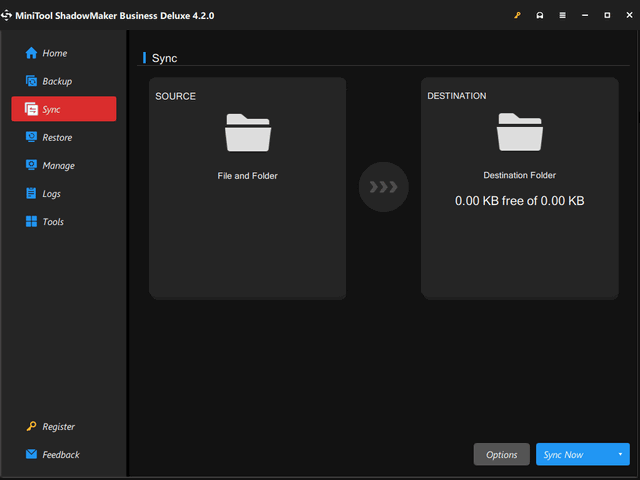The image size is (640, 480).
Task: Click the Destination Folder label
Action: point(519,176)
